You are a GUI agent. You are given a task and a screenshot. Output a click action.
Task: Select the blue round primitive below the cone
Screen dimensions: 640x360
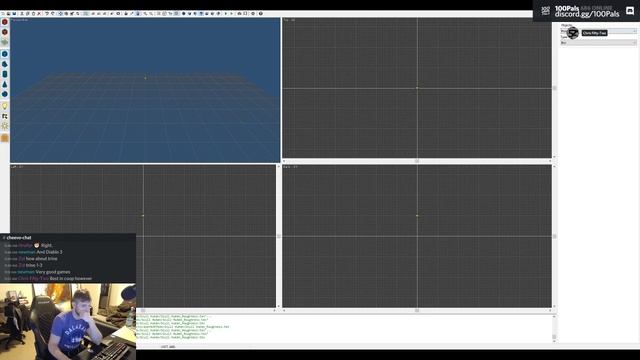pos(4,94)
